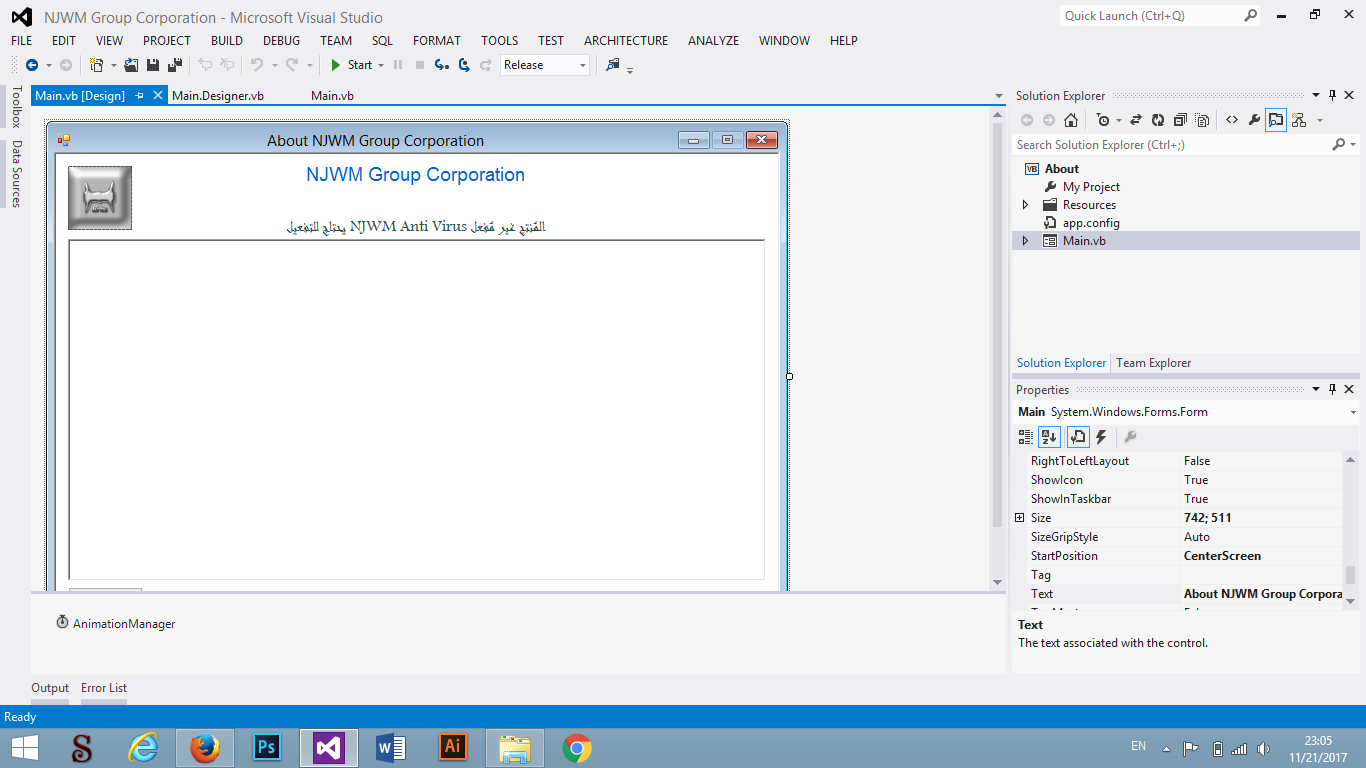
Task: Open the FORMAT menu
Action: [437, 41]
